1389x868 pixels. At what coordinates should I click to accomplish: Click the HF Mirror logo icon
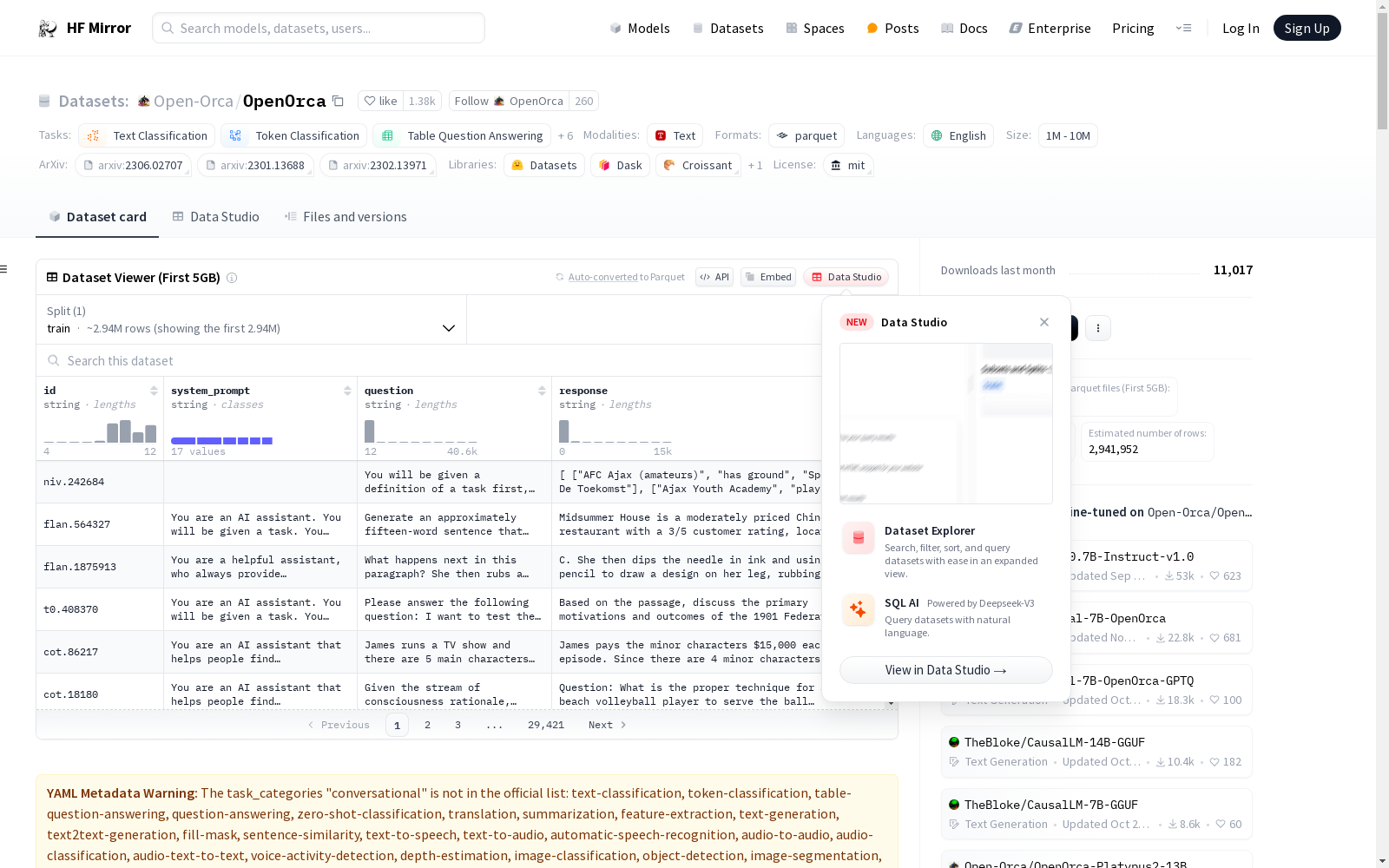tap(48, 29)
